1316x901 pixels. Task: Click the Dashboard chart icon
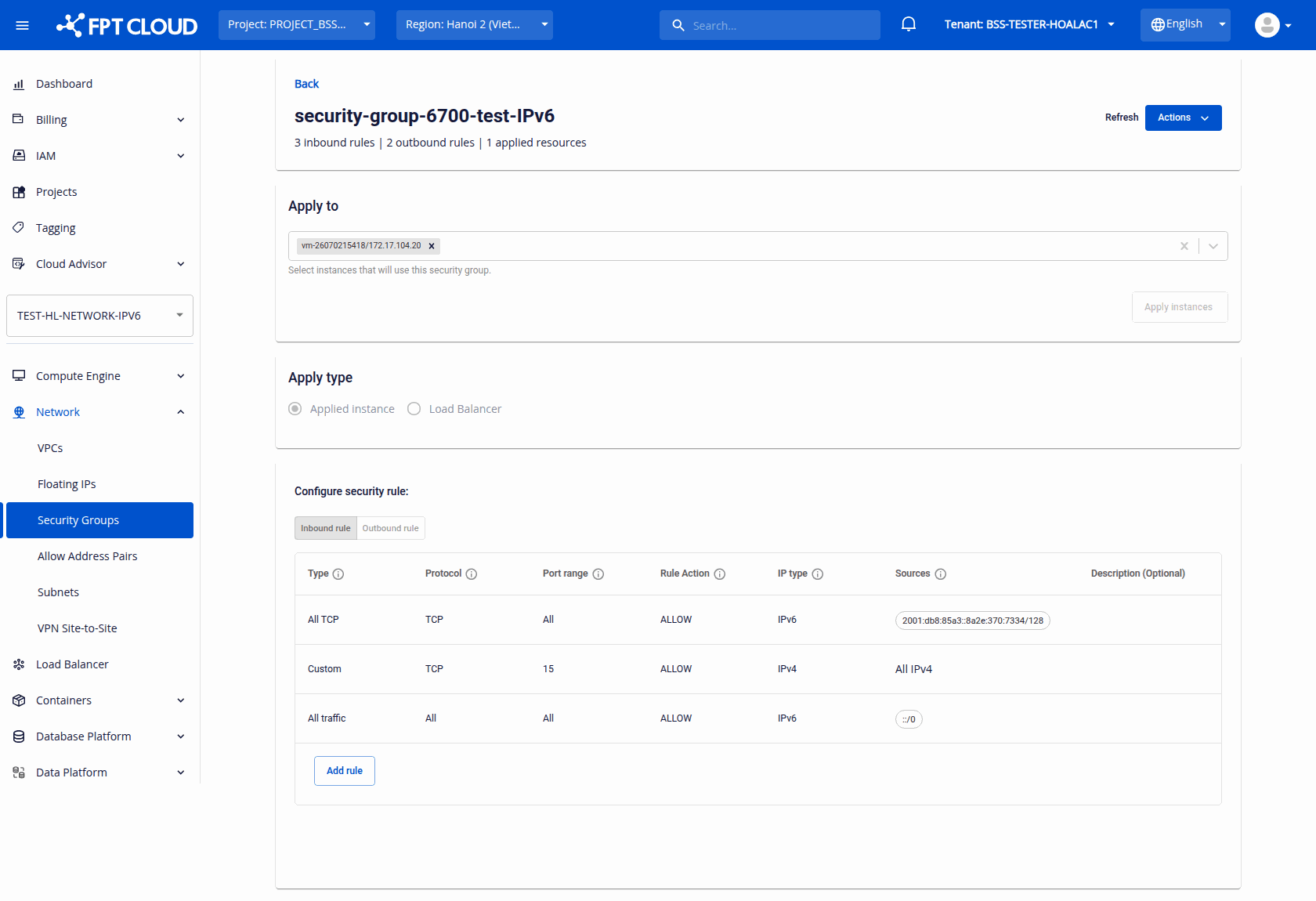[x=19, y=84]
